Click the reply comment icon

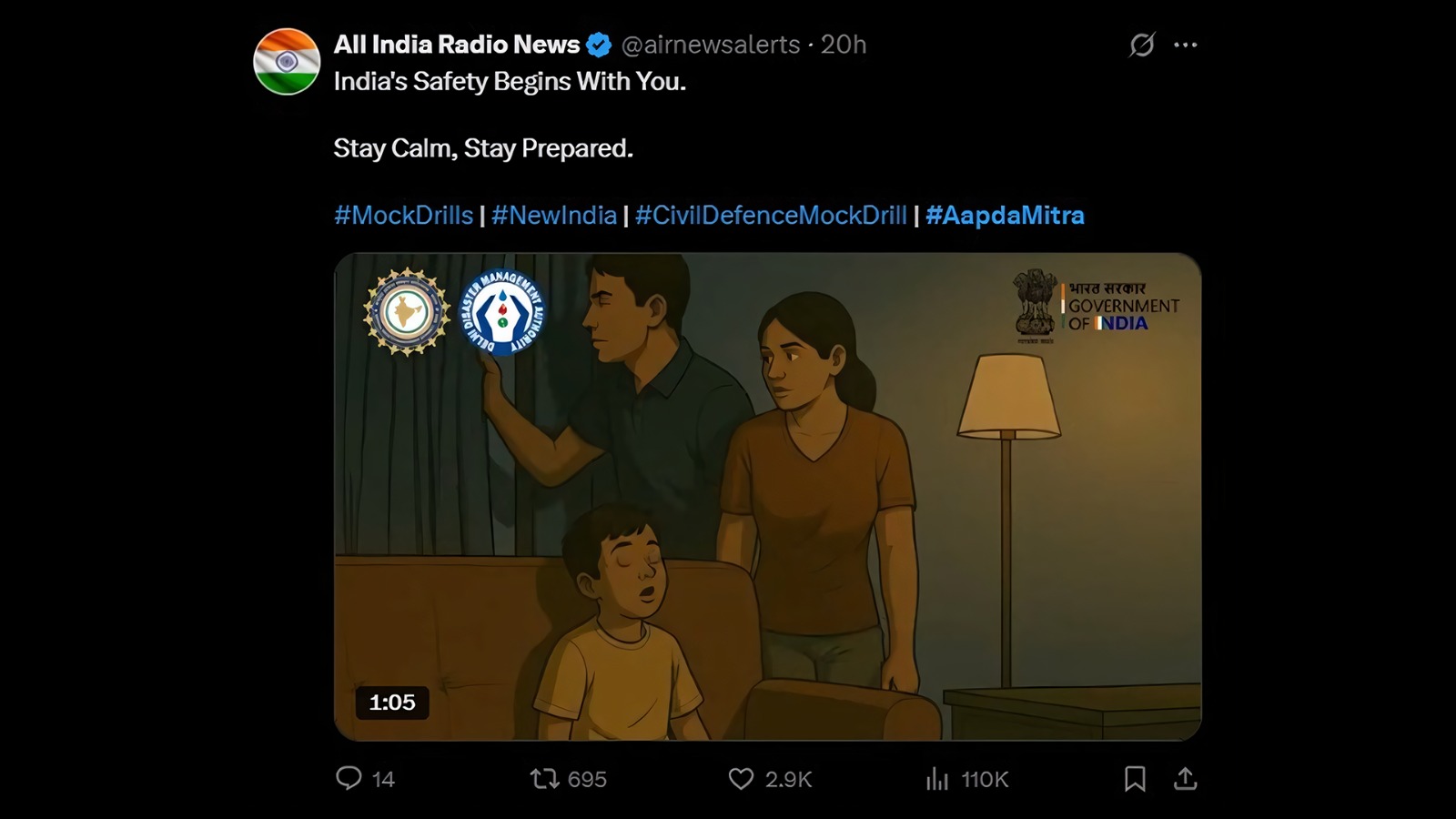tap(349, 778)
